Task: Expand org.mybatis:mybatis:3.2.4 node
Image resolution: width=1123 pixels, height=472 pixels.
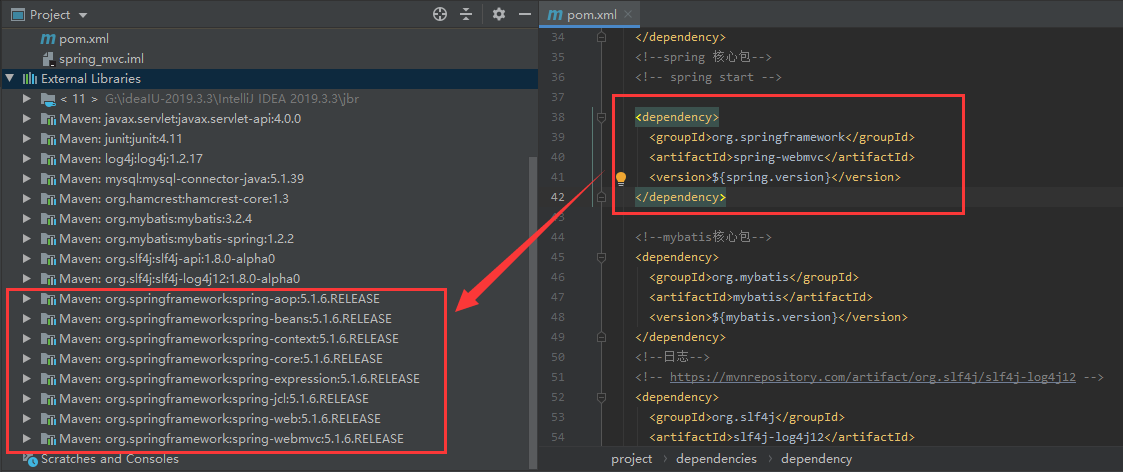Action: (x=26, y=219)
